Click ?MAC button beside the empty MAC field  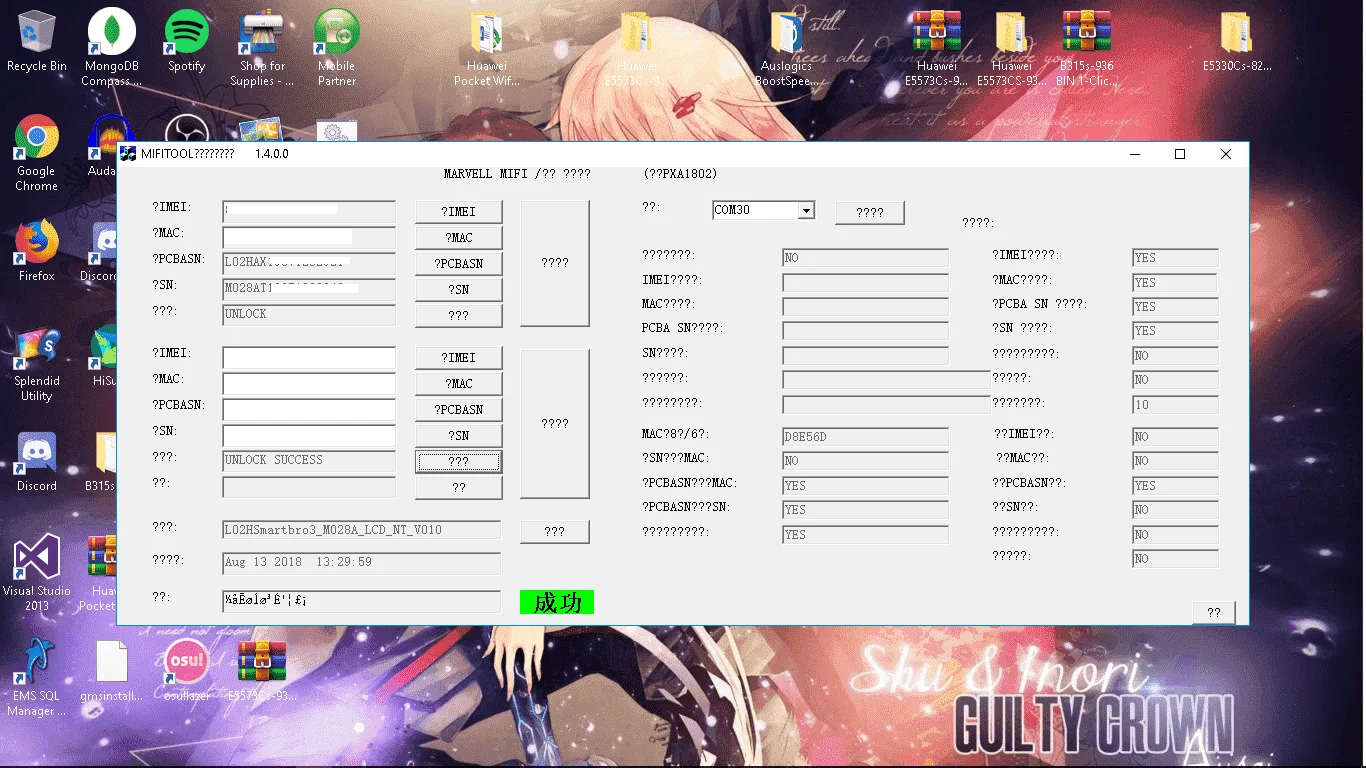(x=459, y=384)
